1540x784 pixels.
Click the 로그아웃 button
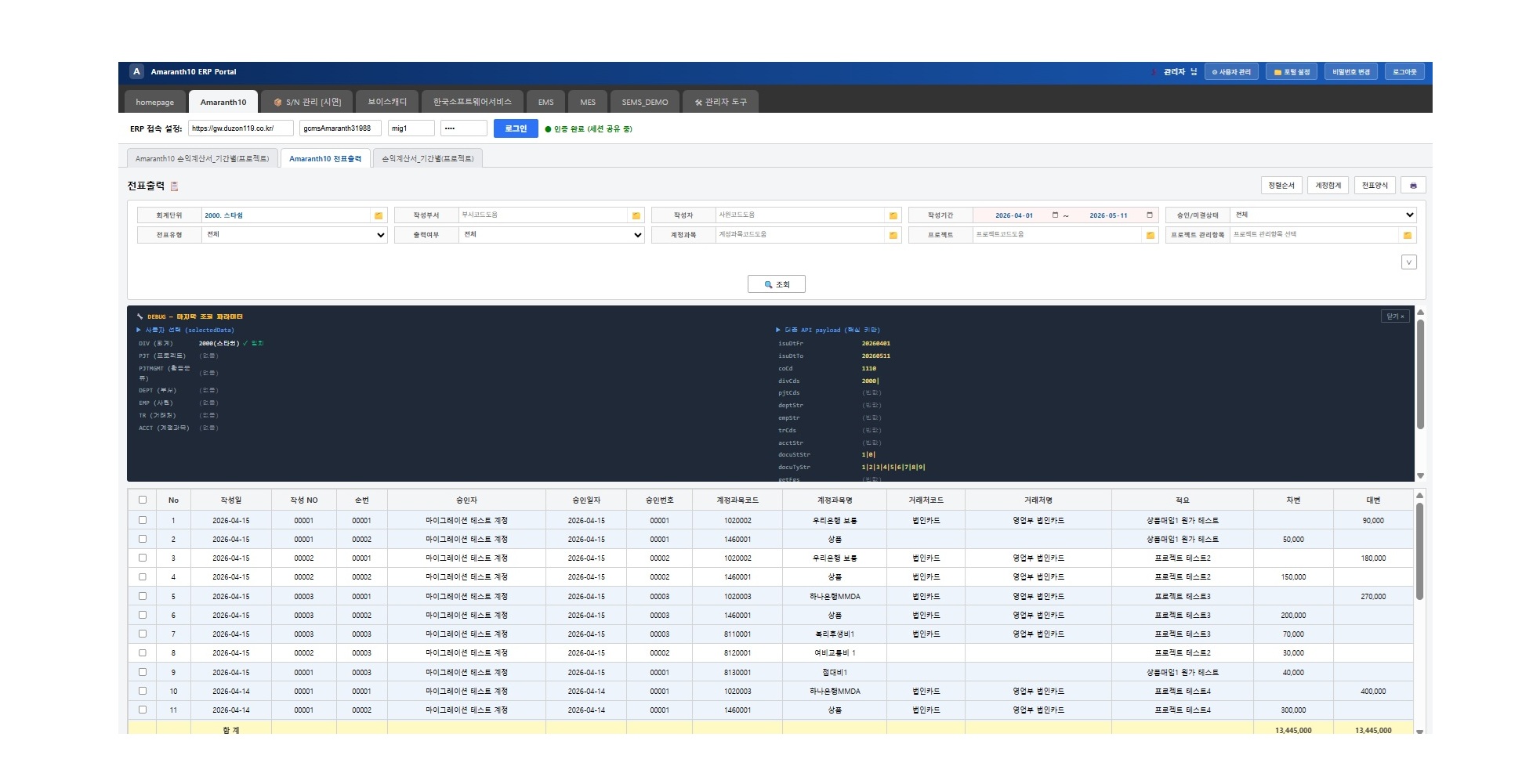tap(1404, 72)
